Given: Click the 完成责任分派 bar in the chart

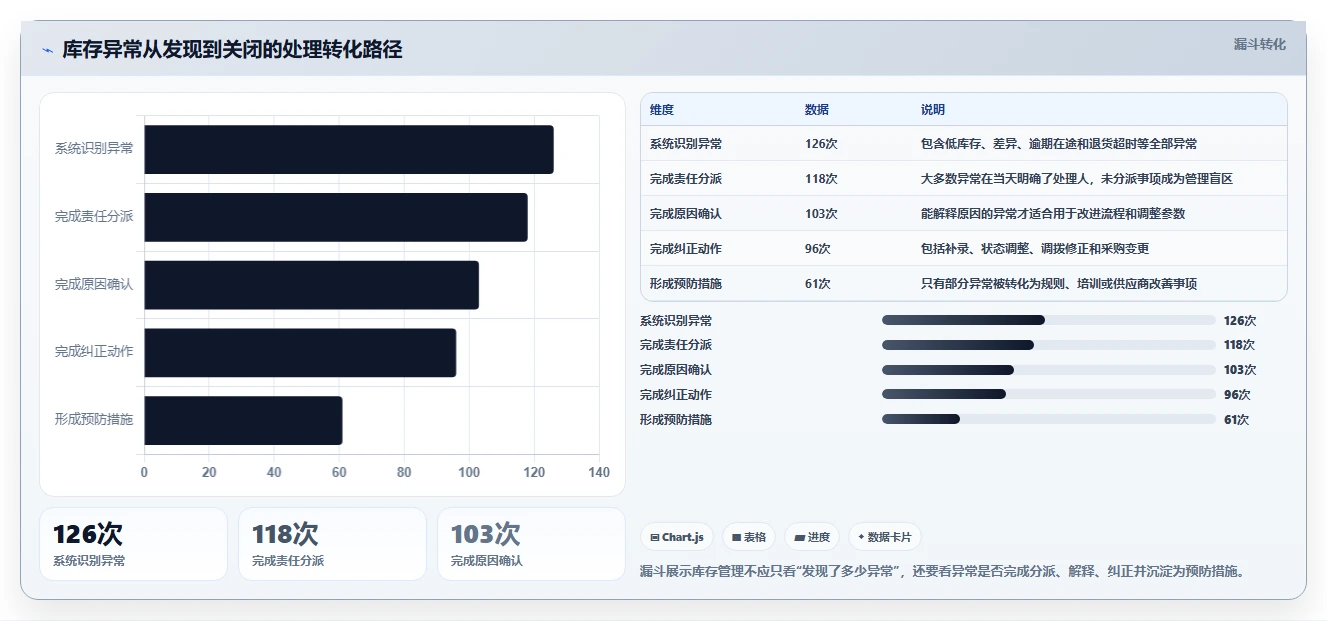Looking at the screenshot, I should (x=336, y=217).
